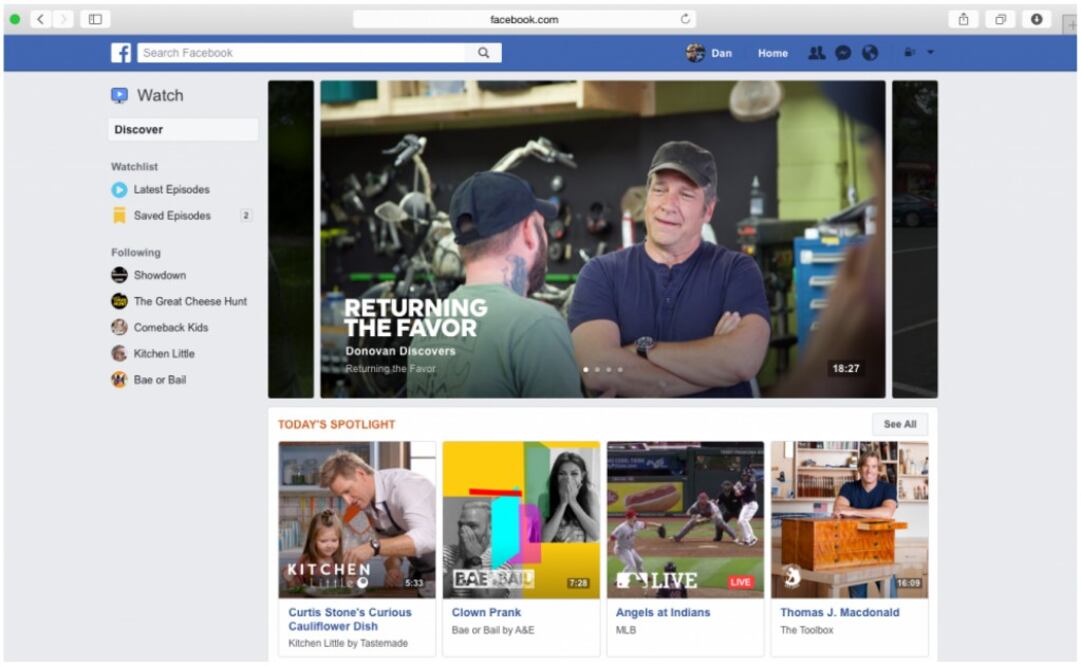Select Showdown under Following
This screenshot has height=666, width=1081.
[x=160, y=275]
